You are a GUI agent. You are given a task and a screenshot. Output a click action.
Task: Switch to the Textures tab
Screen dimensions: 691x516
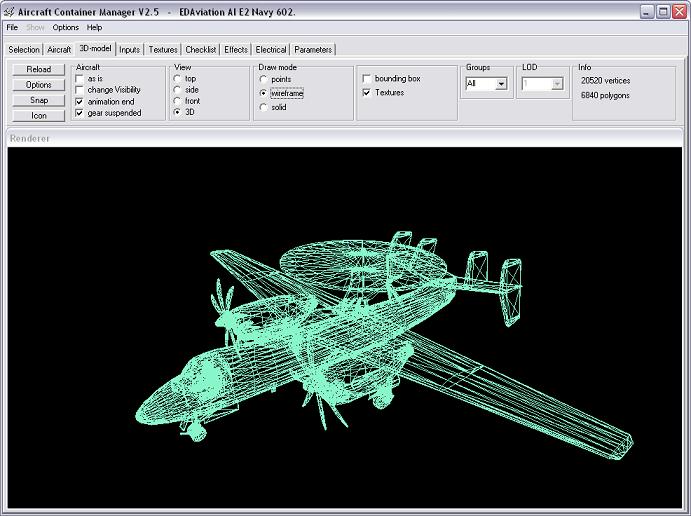[163, 49]
